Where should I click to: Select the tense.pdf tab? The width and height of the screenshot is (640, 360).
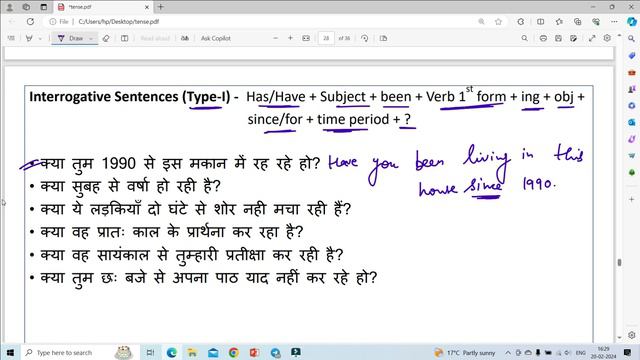[102, 7]
